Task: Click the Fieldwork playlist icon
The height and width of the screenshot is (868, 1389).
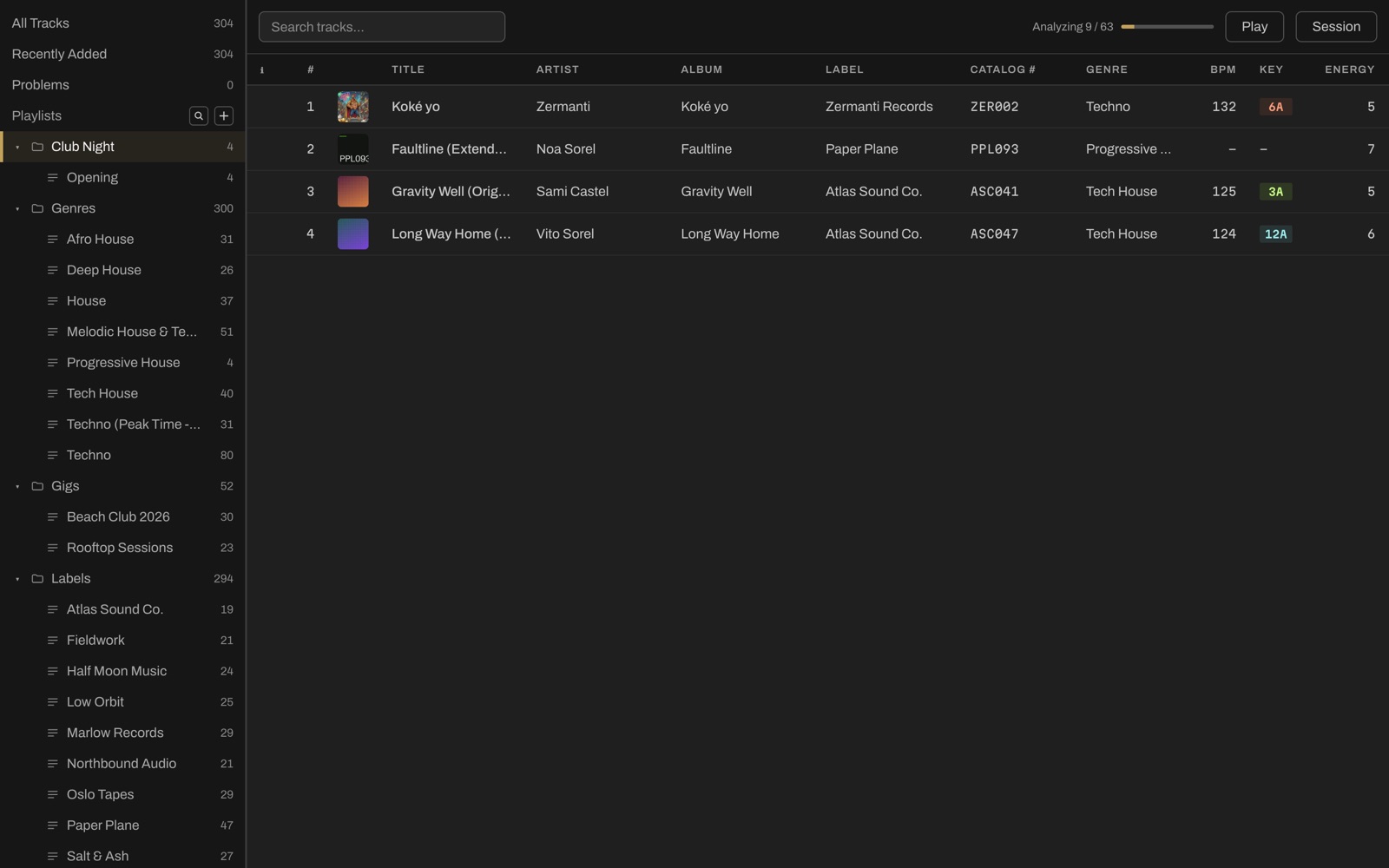Action: click(x=53, y=641)
